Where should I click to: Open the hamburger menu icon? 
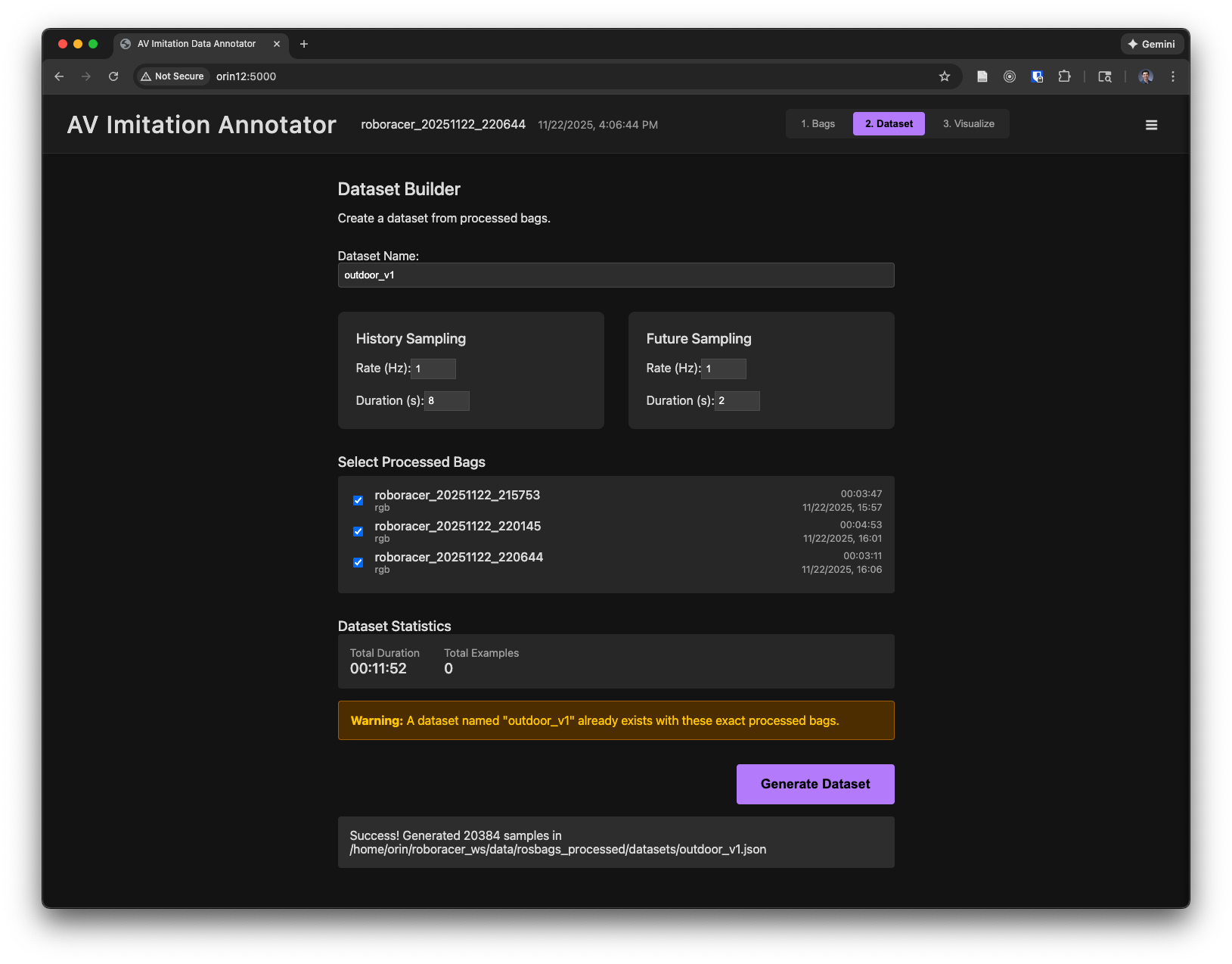[x=1151, y=125]
